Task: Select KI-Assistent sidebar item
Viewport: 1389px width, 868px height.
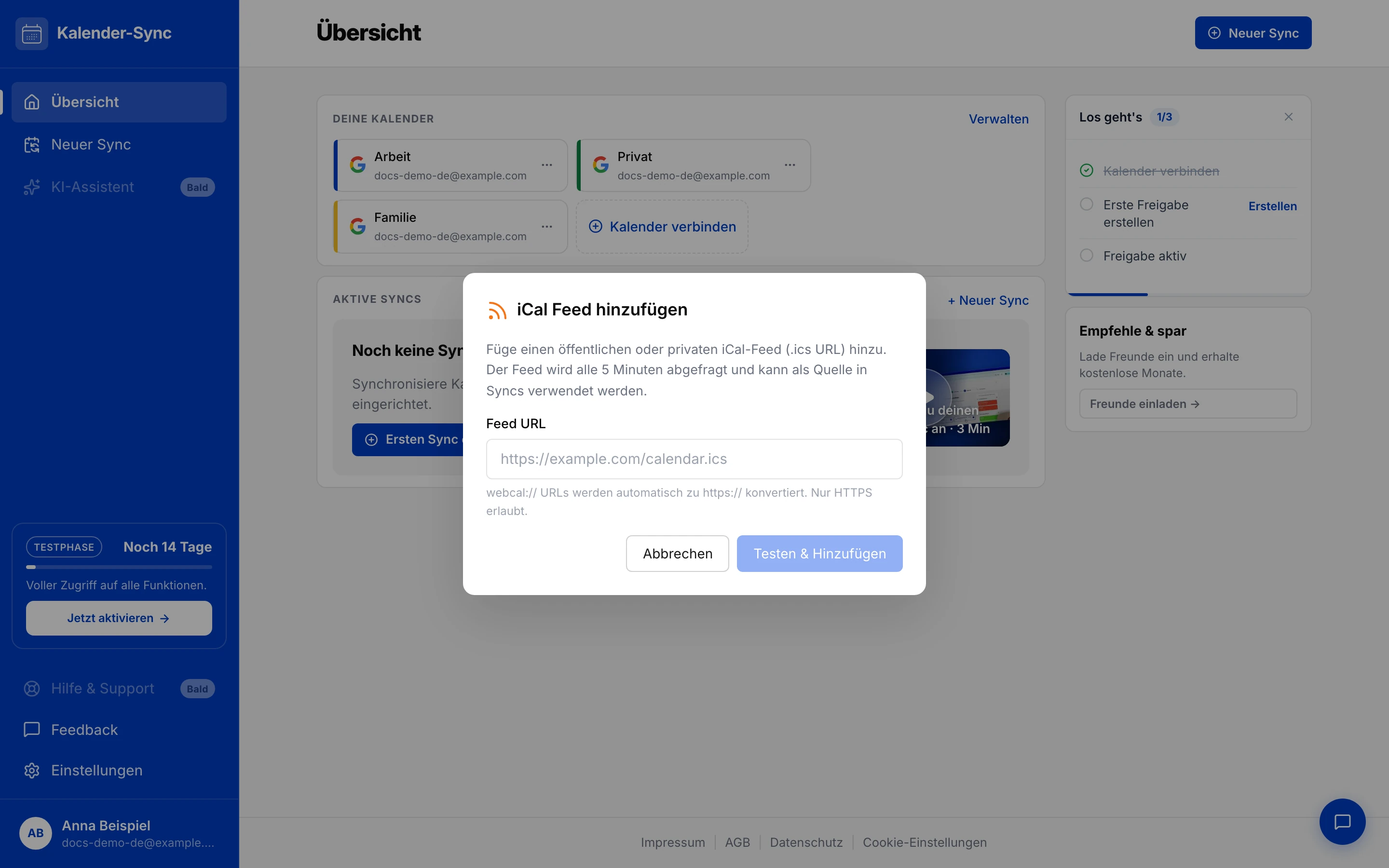Action: tap(119, 187)
